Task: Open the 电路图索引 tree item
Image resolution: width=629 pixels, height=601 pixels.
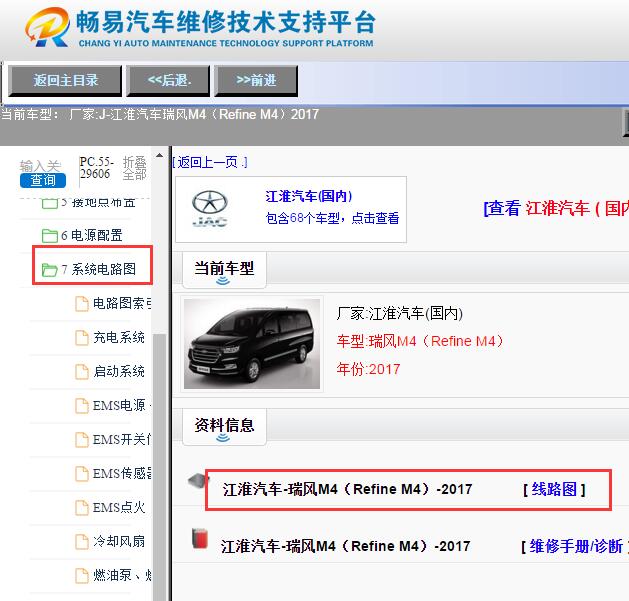Action: coord(122,303)
